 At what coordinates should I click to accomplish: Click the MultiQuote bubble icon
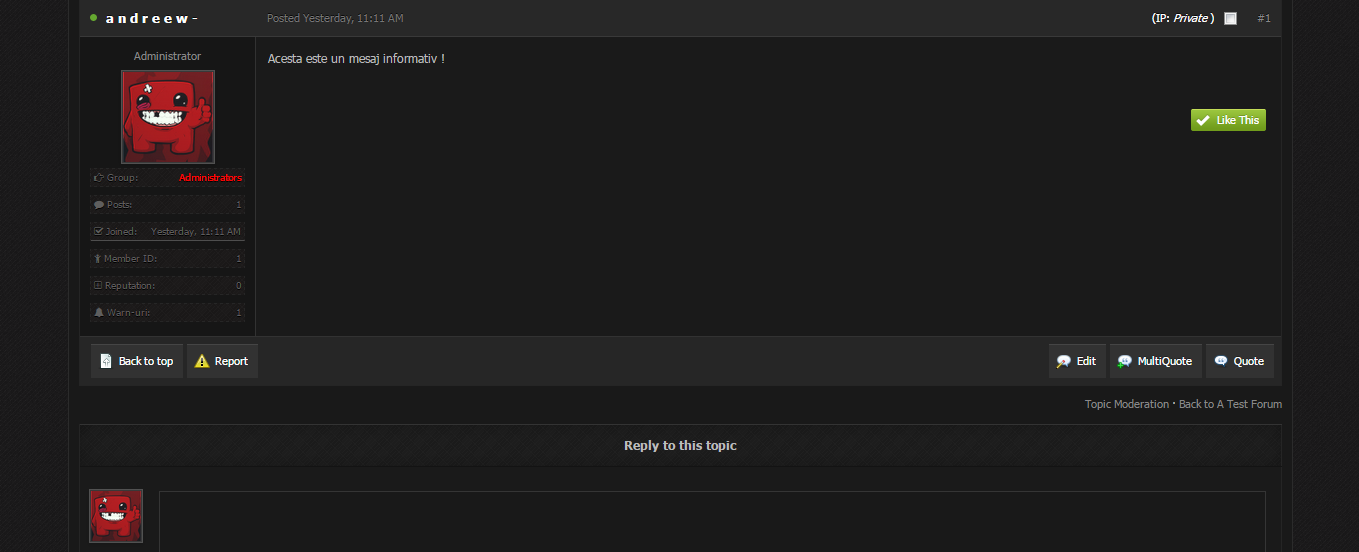1125,361
